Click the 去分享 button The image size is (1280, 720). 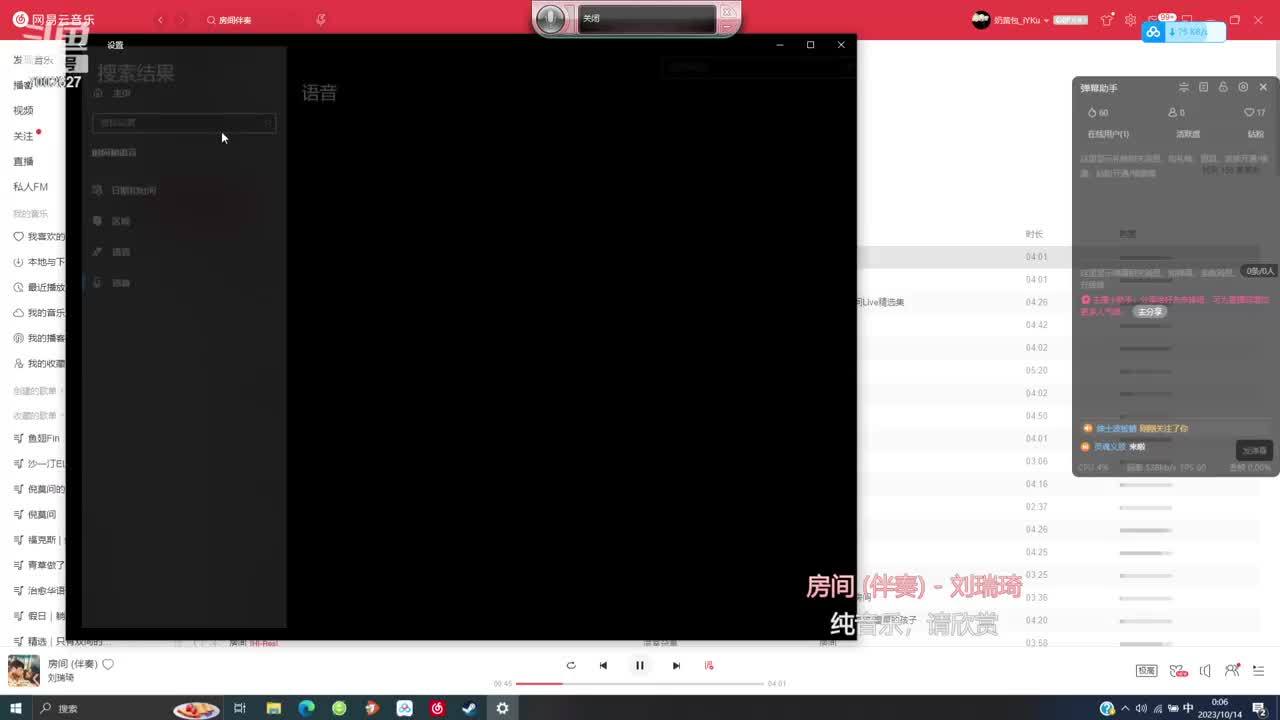1149,312
